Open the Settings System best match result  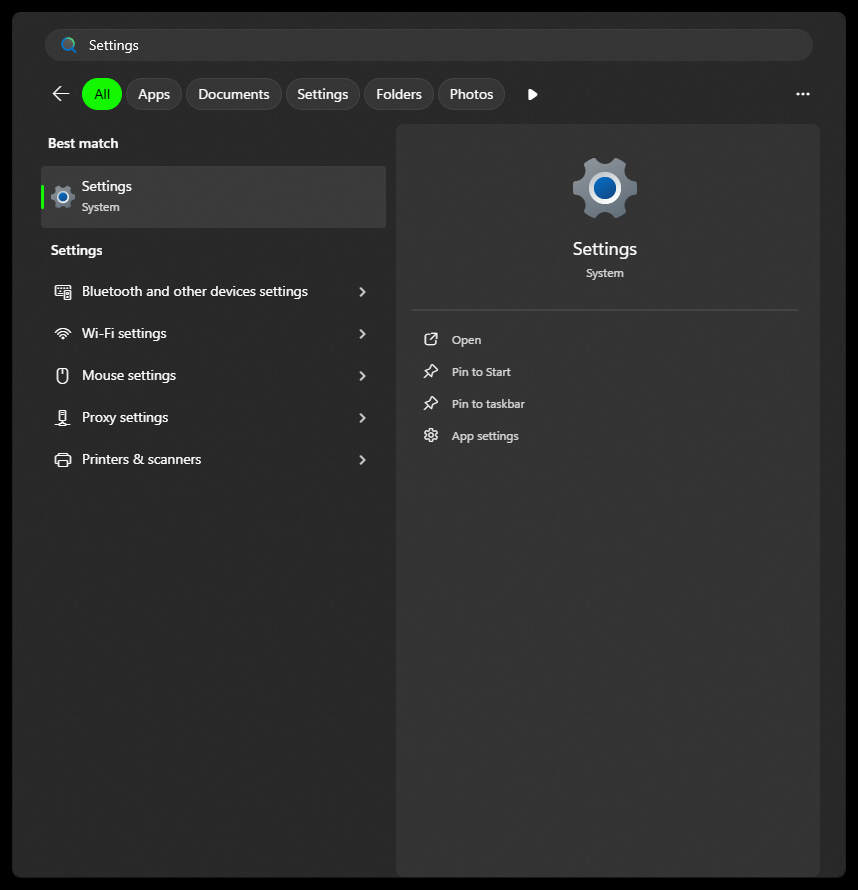[213, 197]
